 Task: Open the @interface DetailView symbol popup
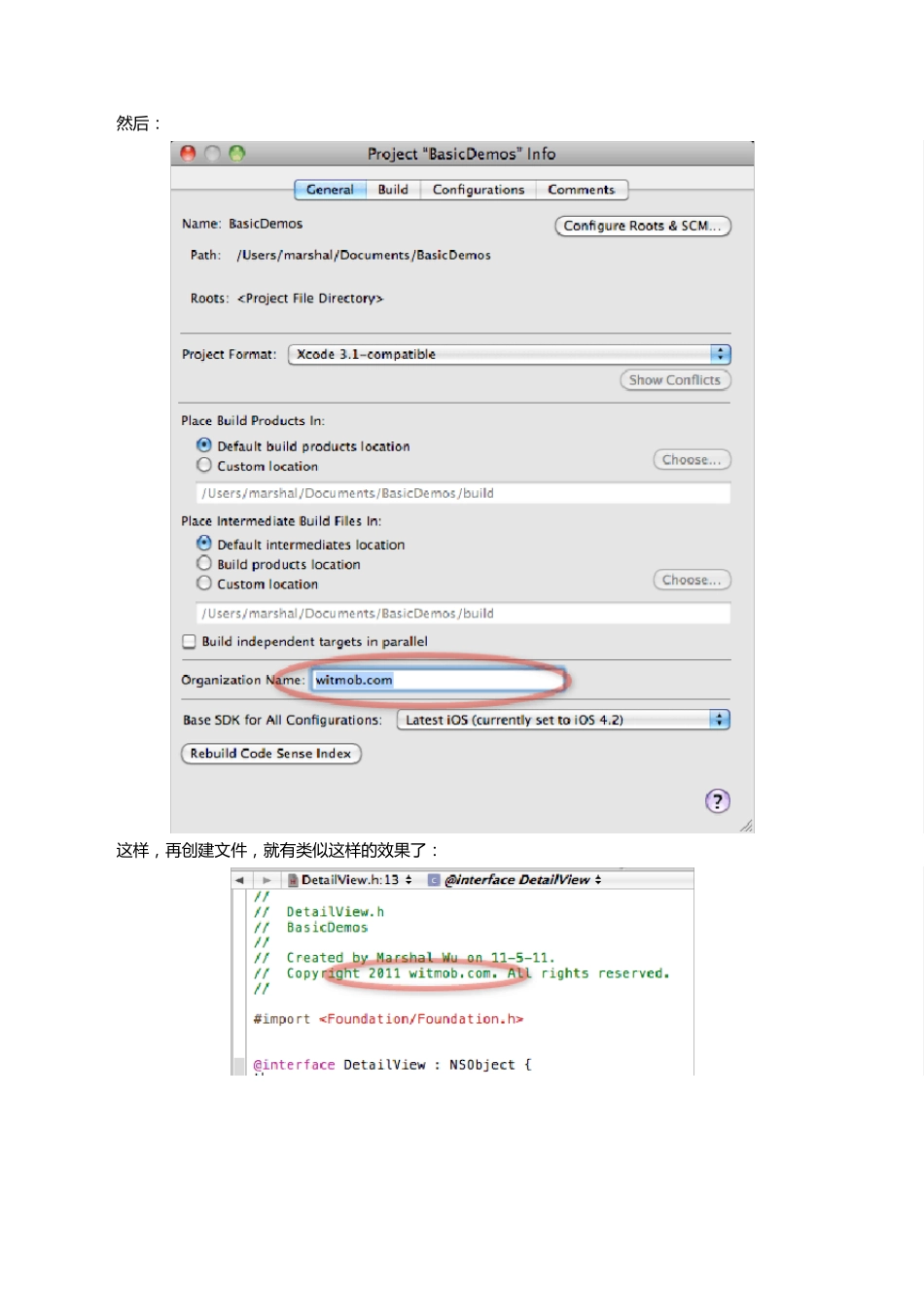pos(523,879)
